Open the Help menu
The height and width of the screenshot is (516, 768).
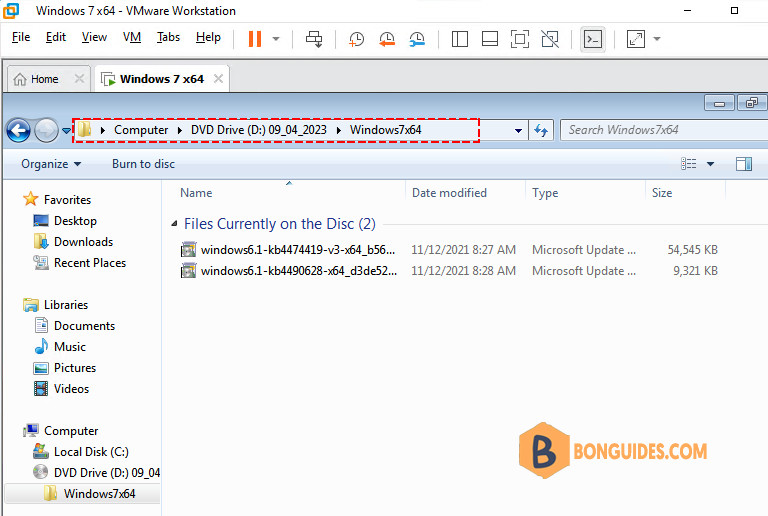208,37
